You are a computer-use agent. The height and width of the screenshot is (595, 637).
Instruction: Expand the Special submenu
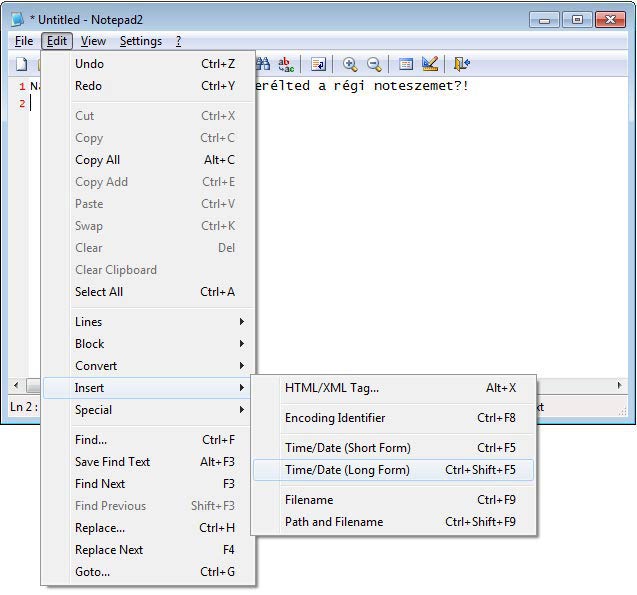tap(149, 410)
